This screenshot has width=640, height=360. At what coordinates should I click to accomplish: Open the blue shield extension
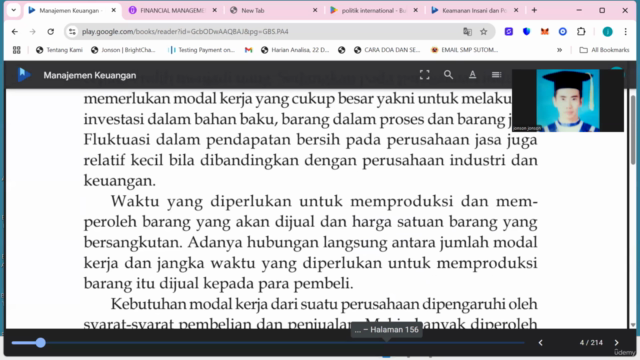527,31
